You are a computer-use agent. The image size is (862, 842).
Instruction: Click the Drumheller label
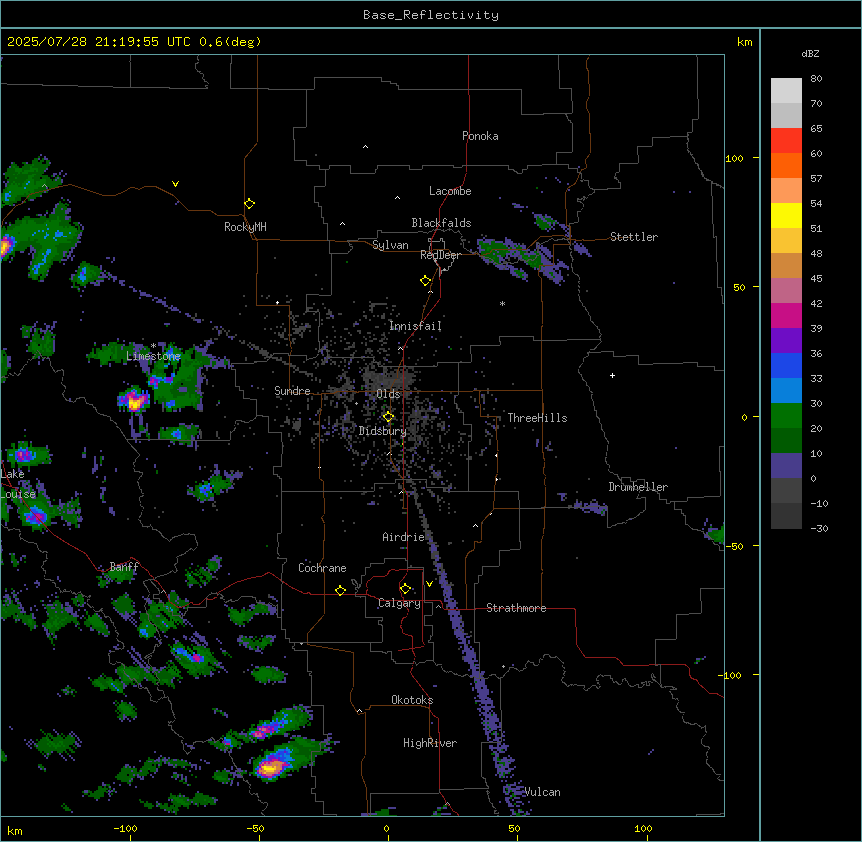(638, 487)
